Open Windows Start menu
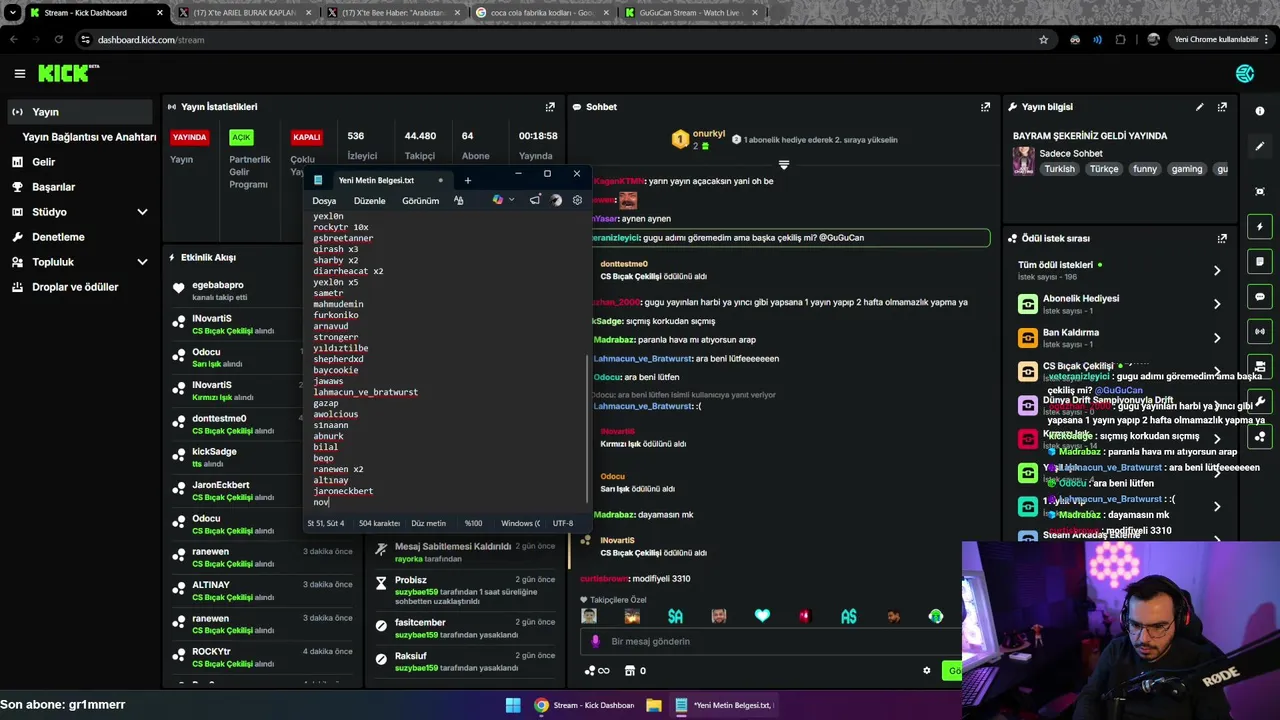Viewport: 1280px width, 720px height. pos(513,705)
